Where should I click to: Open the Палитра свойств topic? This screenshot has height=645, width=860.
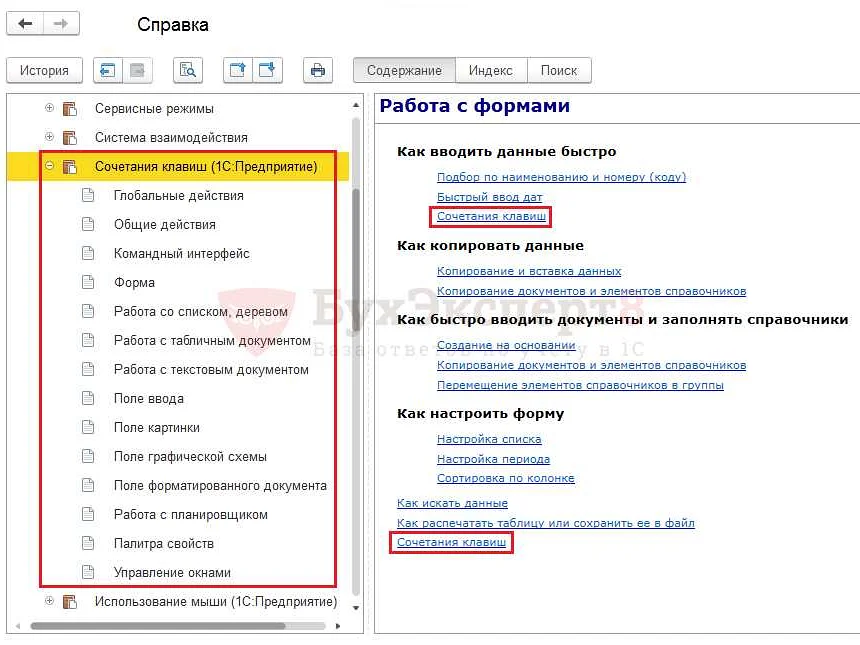pos(164,544)
